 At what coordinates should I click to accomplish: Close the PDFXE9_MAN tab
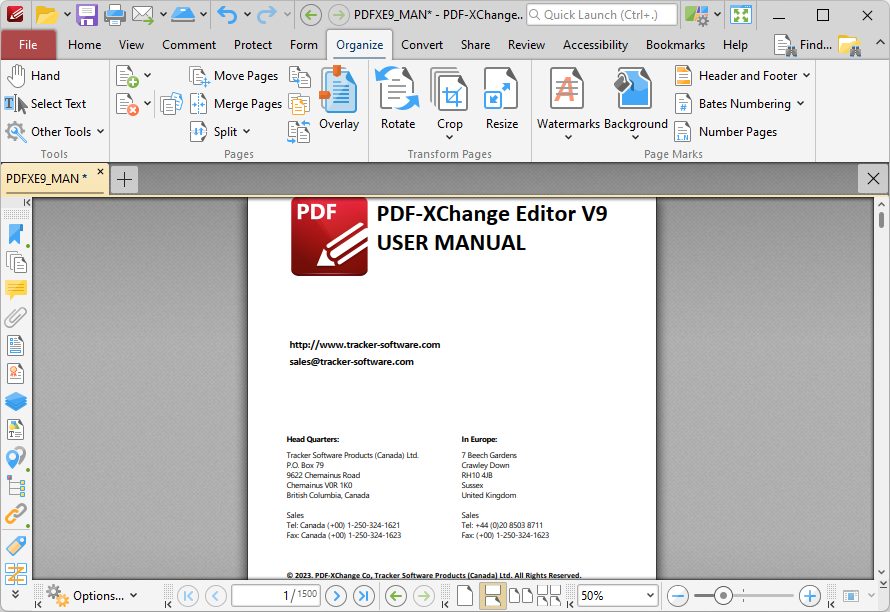click(100, 171)
